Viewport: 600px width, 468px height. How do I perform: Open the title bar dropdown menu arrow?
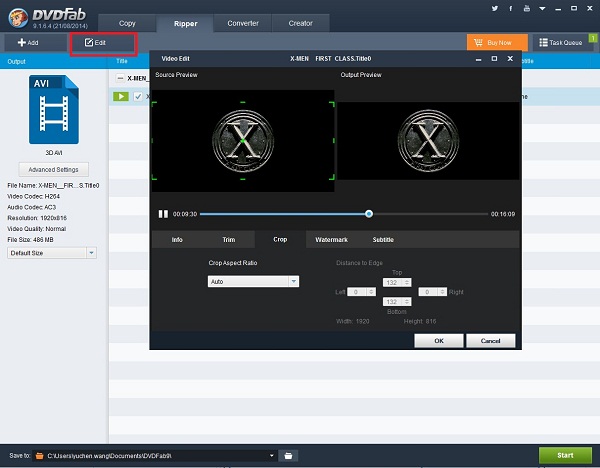pos(542,8)
